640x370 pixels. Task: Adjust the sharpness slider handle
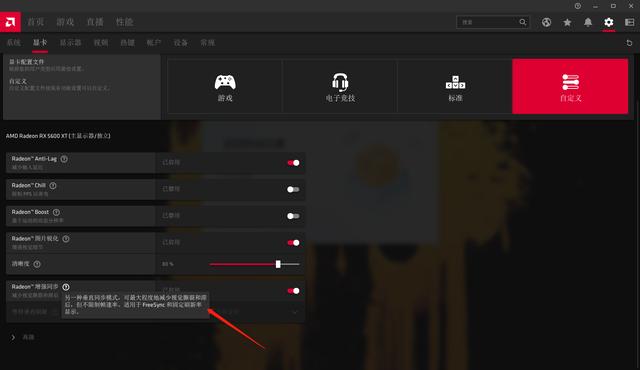[x=278, y=264]
